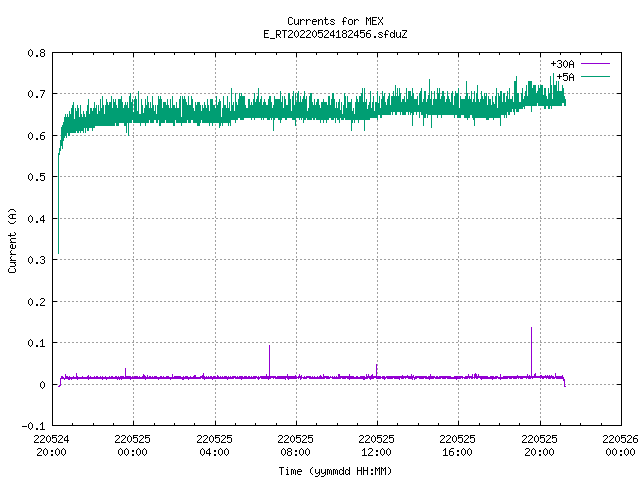Click the "Current (A)" y-axis label
Image resolution: width=640 pixels, height=480 pixels.
click(x=12, y=240)
